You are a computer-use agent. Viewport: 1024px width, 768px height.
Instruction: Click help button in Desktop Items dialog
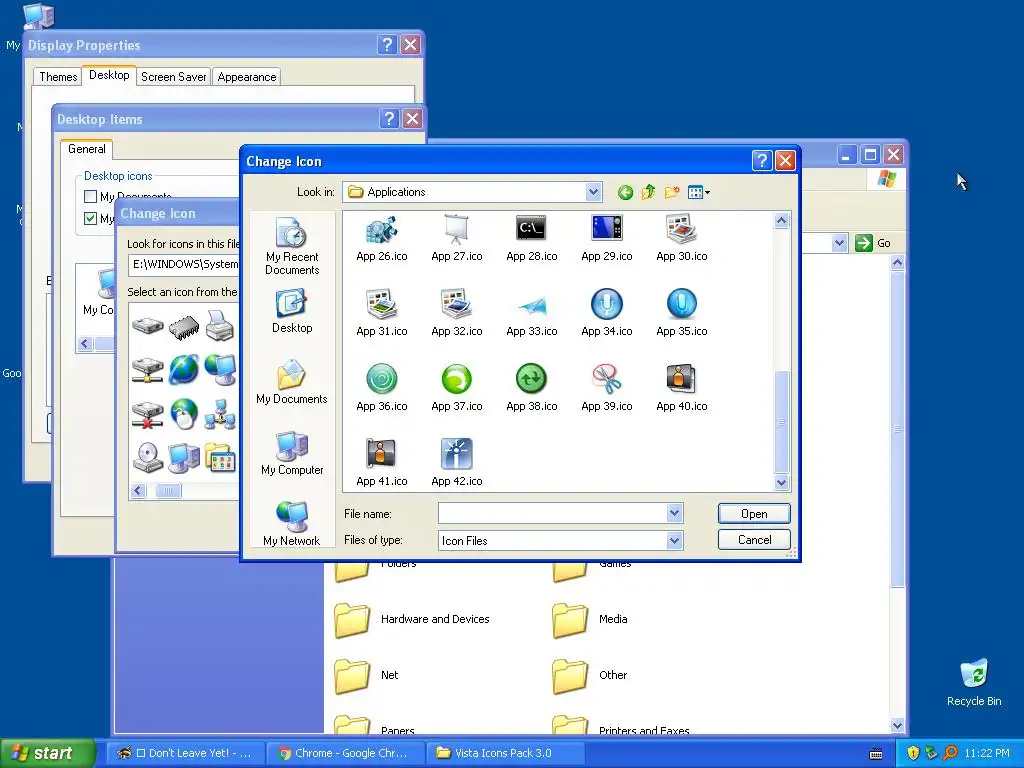[x=389, y=119]
